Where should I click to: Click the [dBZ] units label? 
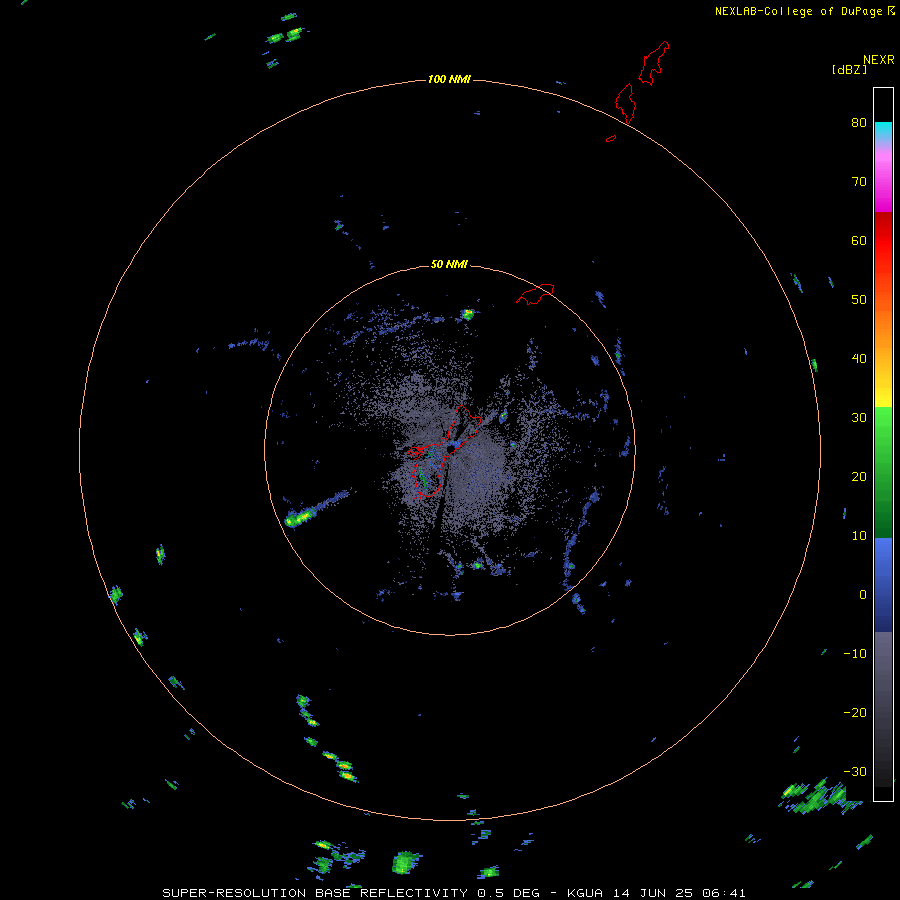pyautogui.click(x=849, y=69)
